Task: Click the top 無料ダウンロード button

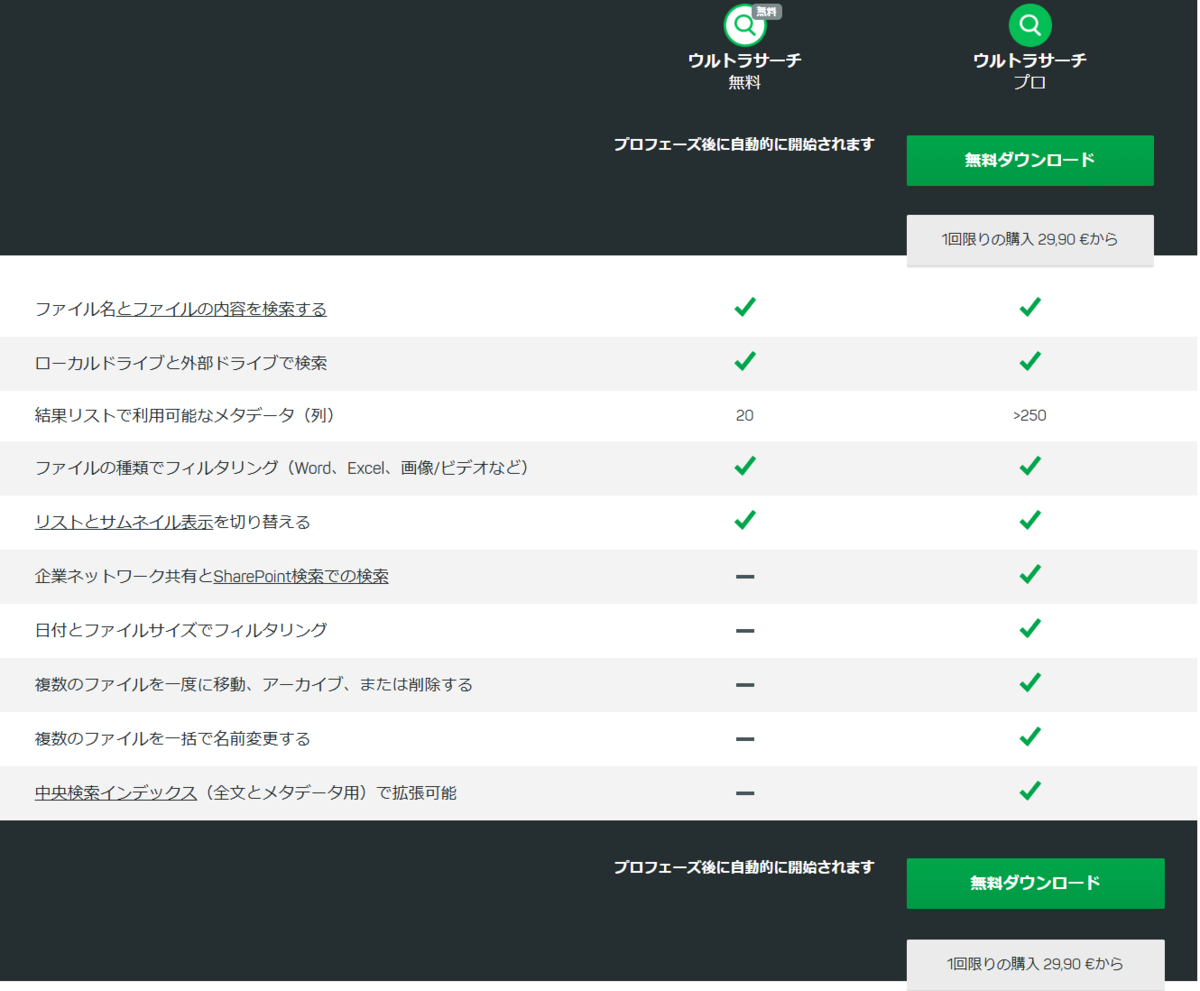Action: (1030, 160)
